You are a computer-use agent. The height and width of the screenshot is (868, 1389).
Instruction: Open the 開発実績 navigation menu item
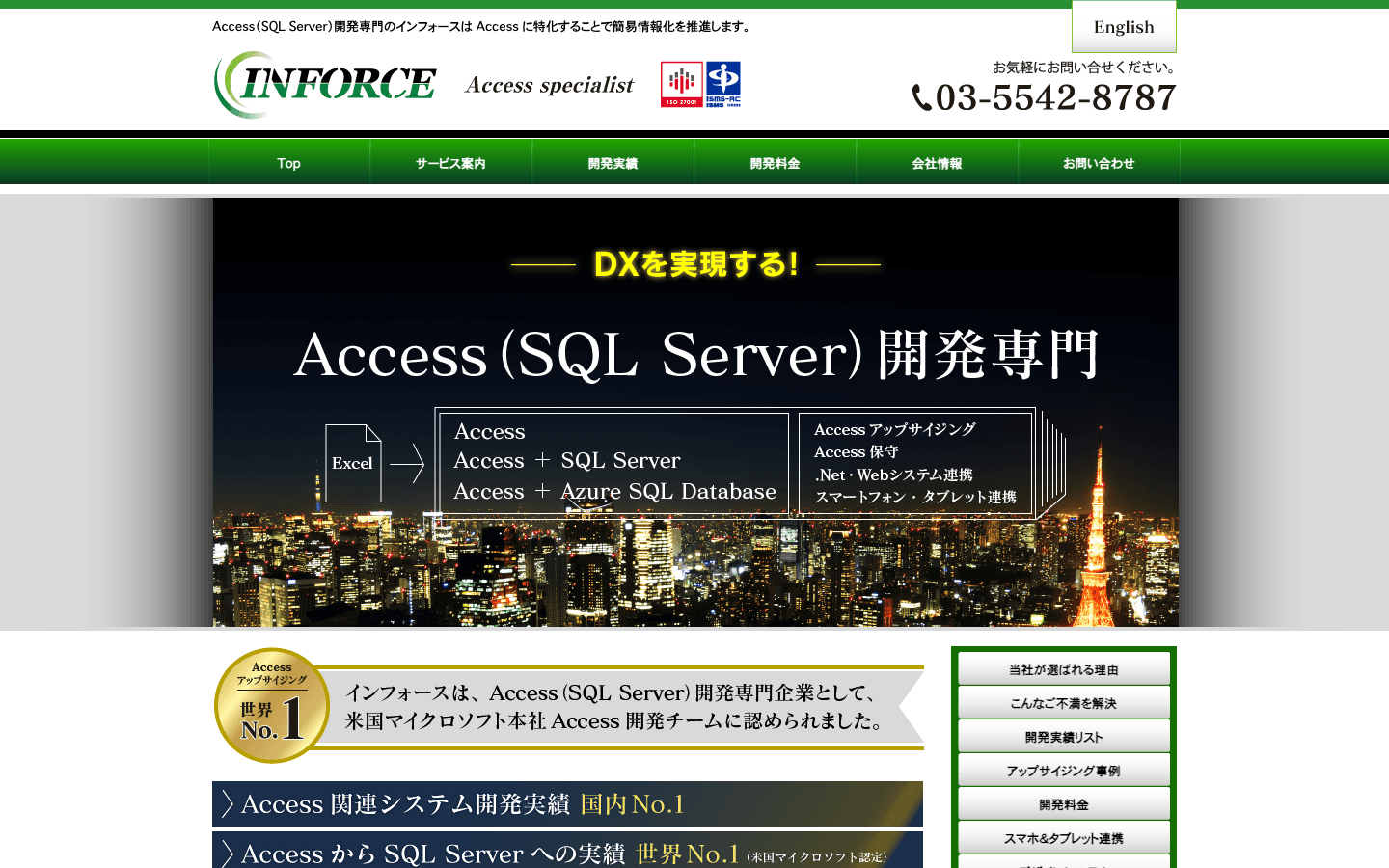click(x=613, y=163)
